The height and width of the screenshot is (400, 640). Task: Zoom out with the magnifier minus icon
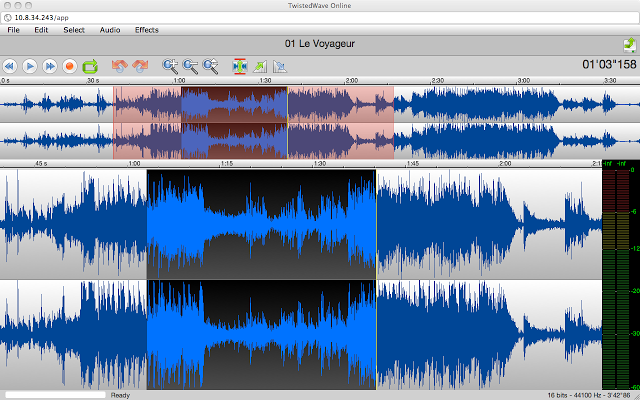point(190,66)
